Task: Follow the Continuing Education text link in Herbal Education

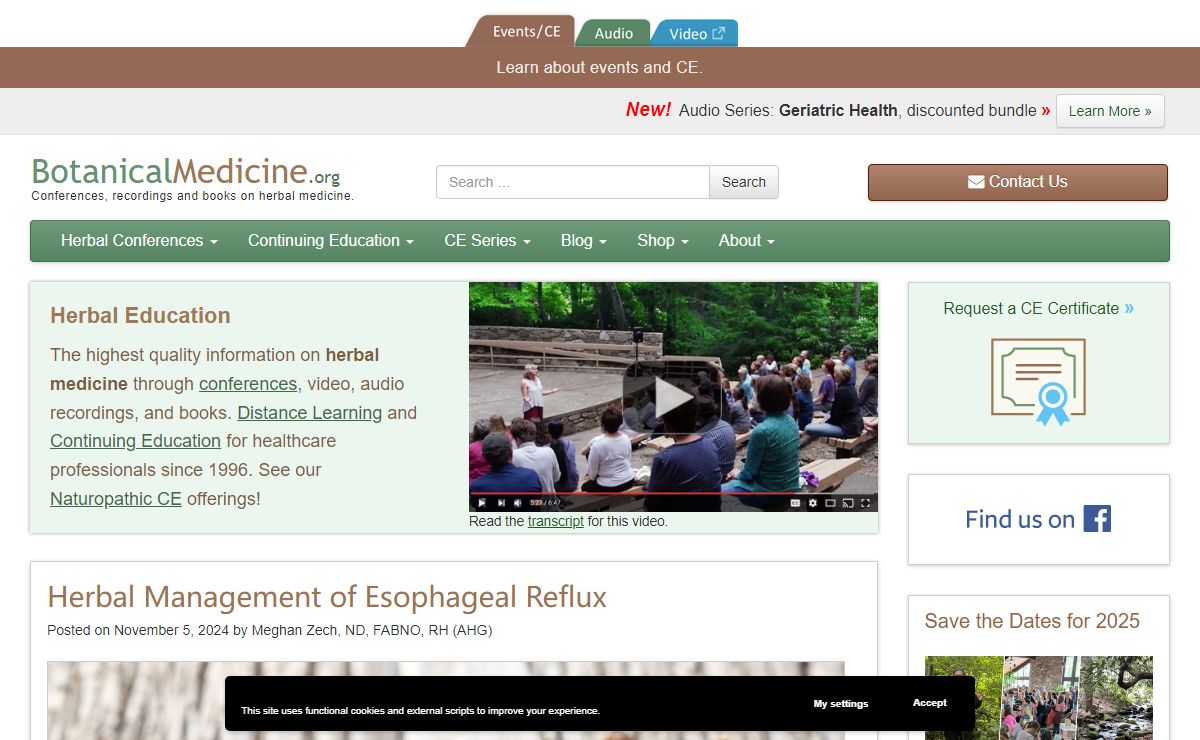Action: 135,441
